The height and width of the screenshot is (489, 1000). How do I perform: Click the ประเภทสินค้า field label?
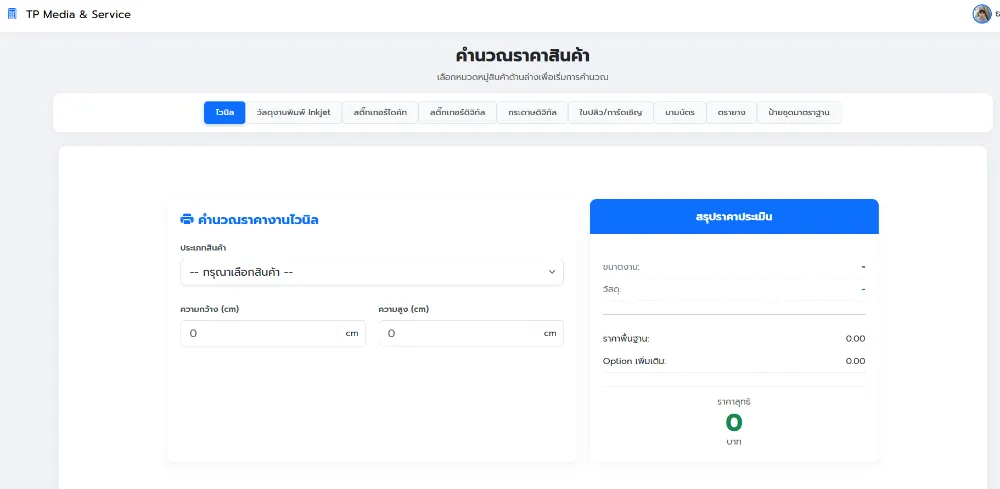pos(203,247)
